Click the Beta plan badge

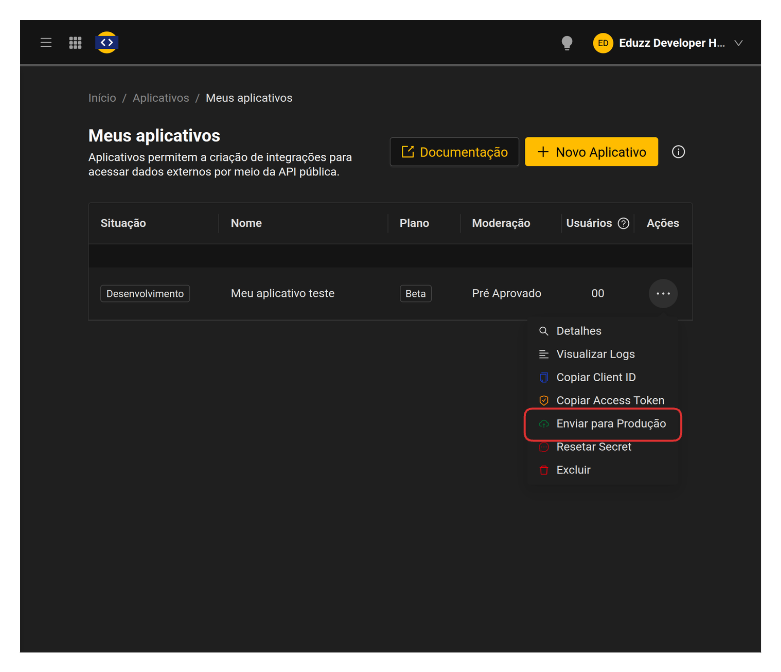[415, 293]
